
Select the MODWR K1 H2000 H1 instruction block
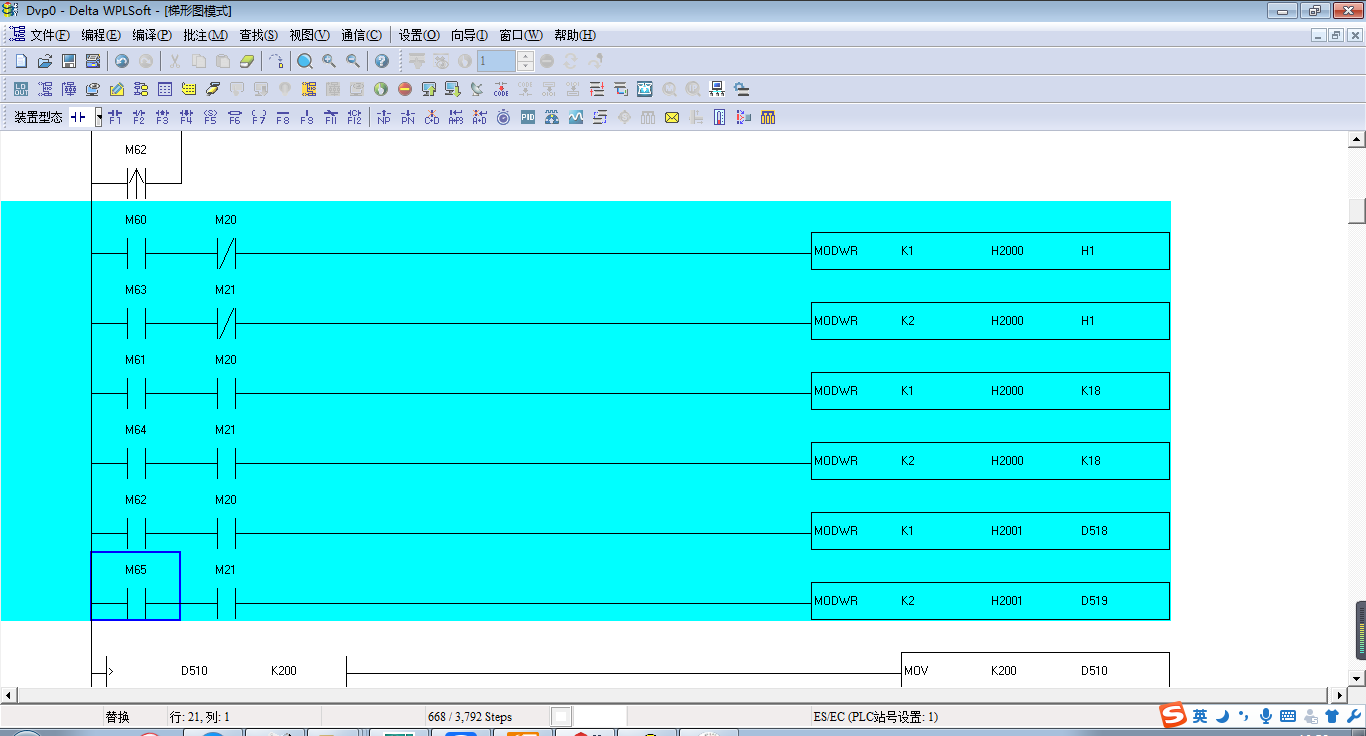pyautogui.click(x=990, y=251)
